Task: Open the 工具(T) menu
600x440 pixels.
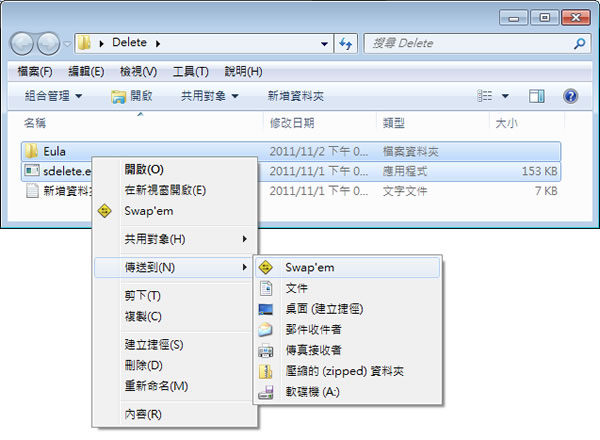Action: pyautogui.click(x=191, y=72)
